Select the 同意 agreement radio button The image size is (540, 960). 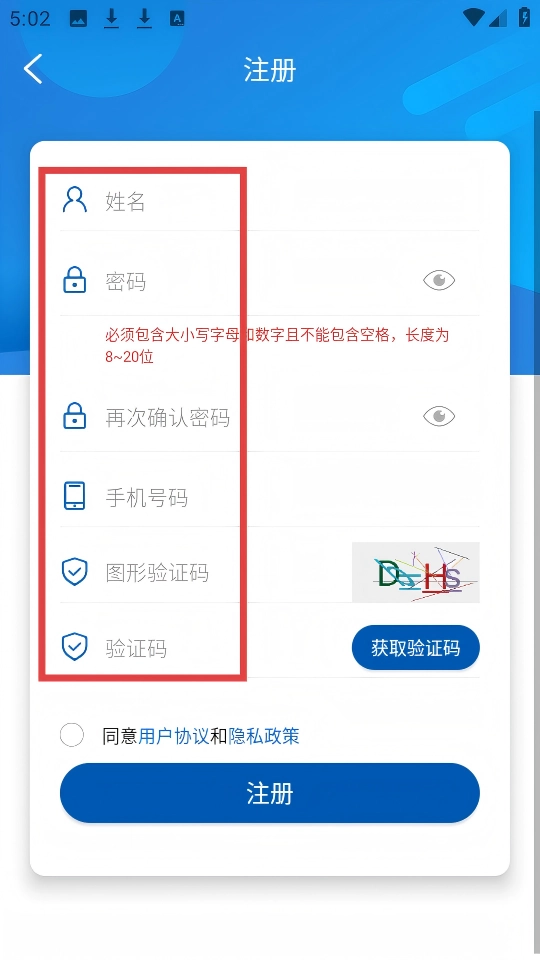pyautogui.click(x=72, y=735)
